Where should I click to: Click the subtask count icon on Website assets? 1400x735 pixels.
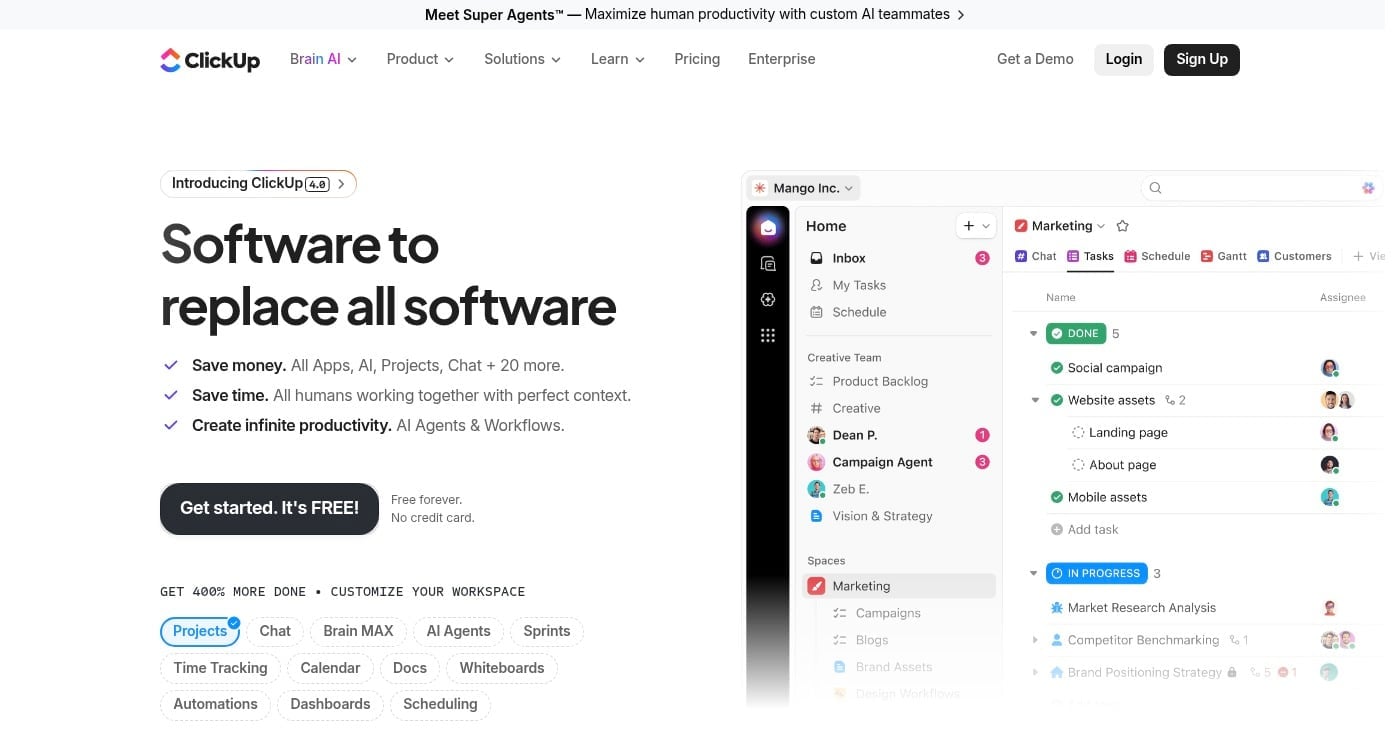click(1170, 400)
